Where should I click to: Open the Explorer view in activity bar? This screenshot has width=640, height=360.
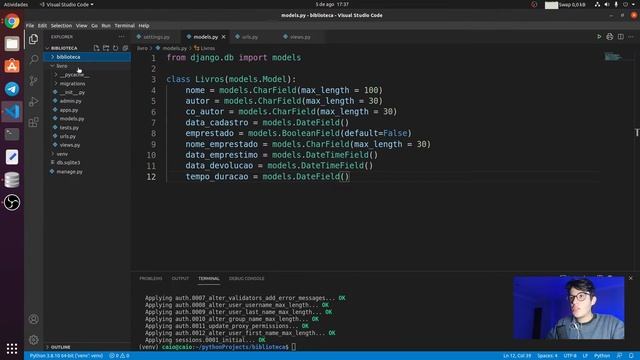point(33,39)
